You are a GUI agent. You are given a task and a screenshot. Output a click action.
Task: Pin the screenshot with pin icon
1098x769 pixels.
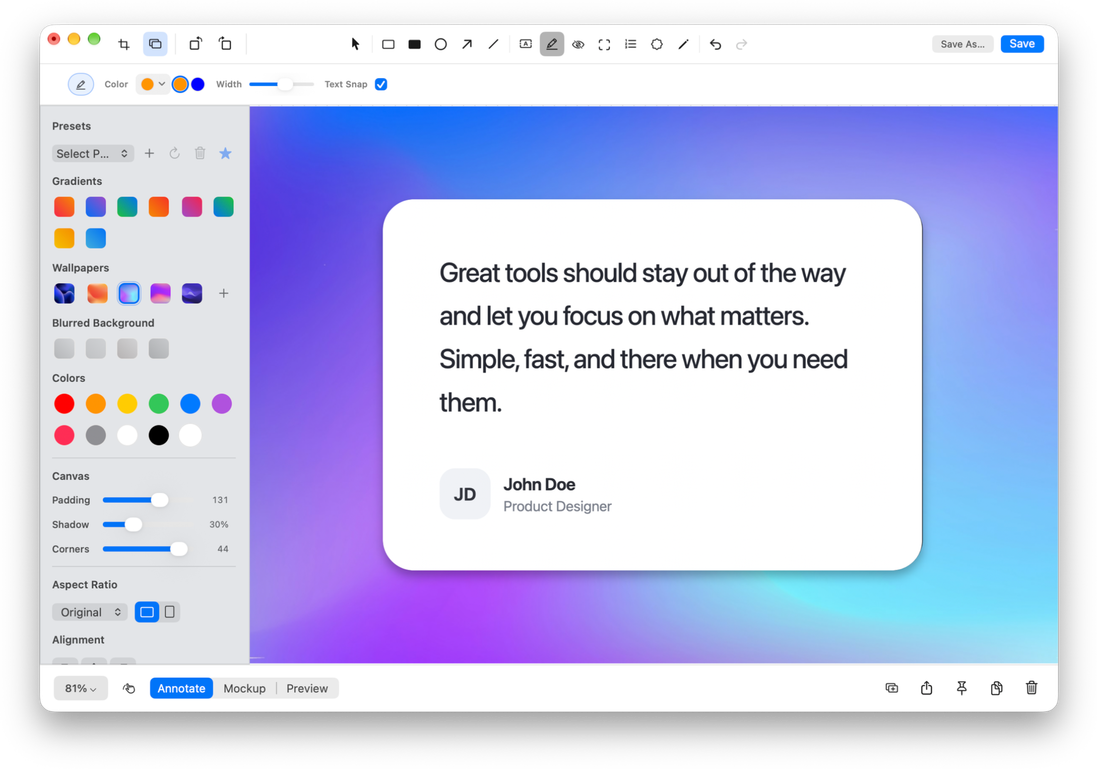pos(961,688)
